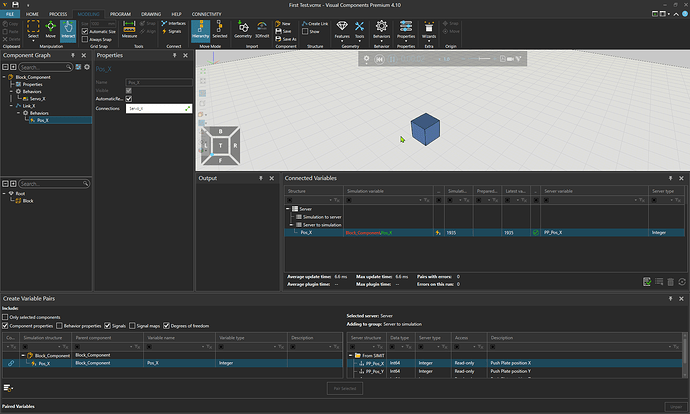Toggle the Behavior properties checkbox
Image resolution: width=690 pixels, height=414 pixels.
pos(59,326)
